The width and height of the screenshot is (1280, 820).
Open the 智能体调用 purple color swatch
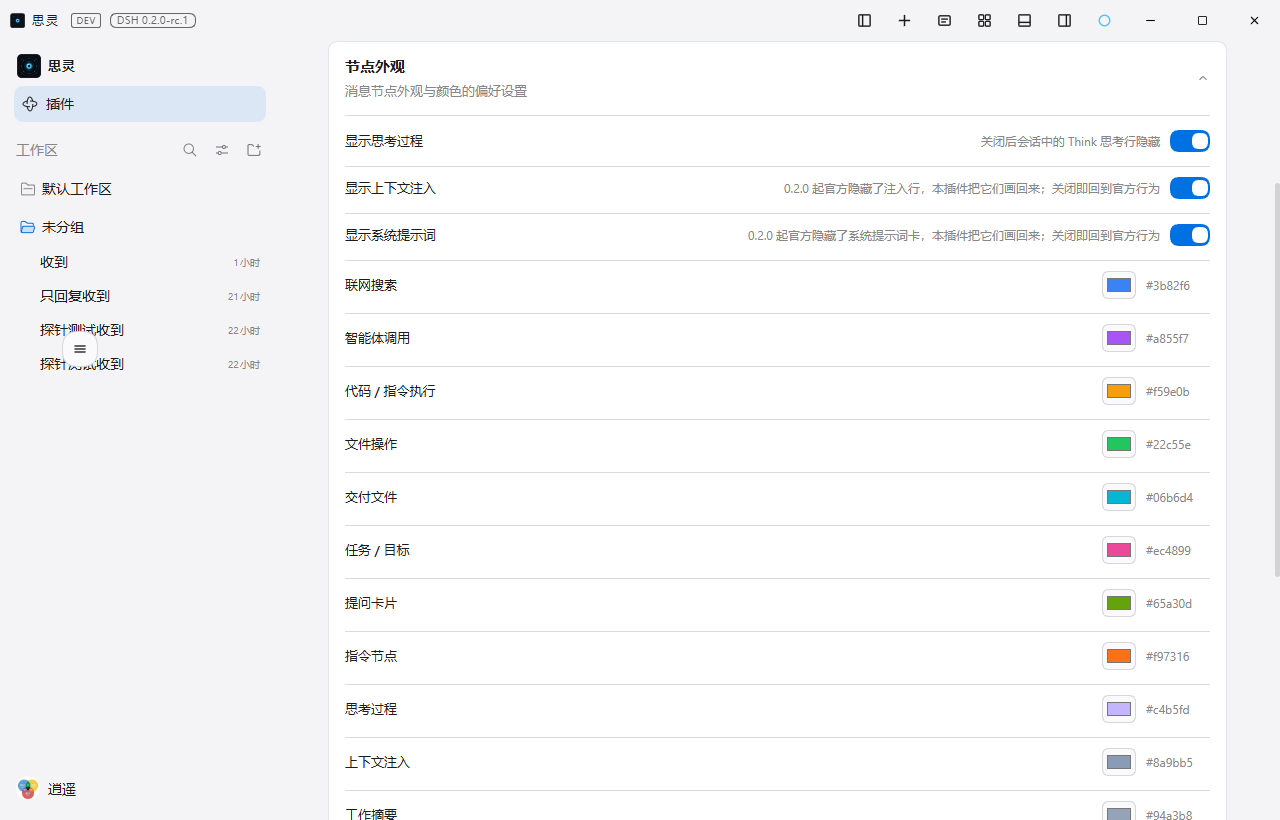pyautogui.click(x=1119, y=338)
